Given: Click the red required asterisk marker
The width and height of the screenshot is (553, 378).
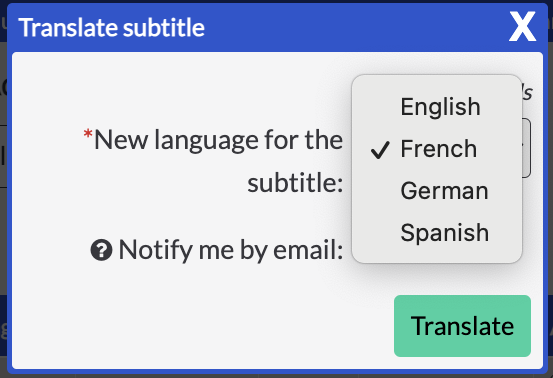Looking at the screenshot, I should click(x=88, y=134).
